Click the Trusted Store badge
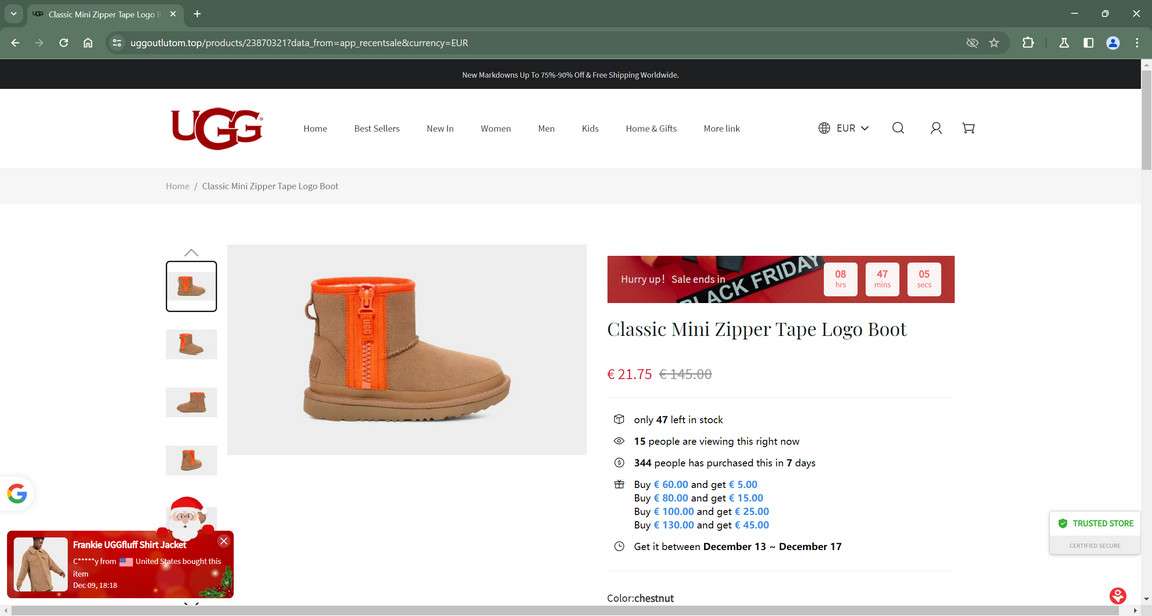Screen dimensions: 1152x616 pos(1095,533)
